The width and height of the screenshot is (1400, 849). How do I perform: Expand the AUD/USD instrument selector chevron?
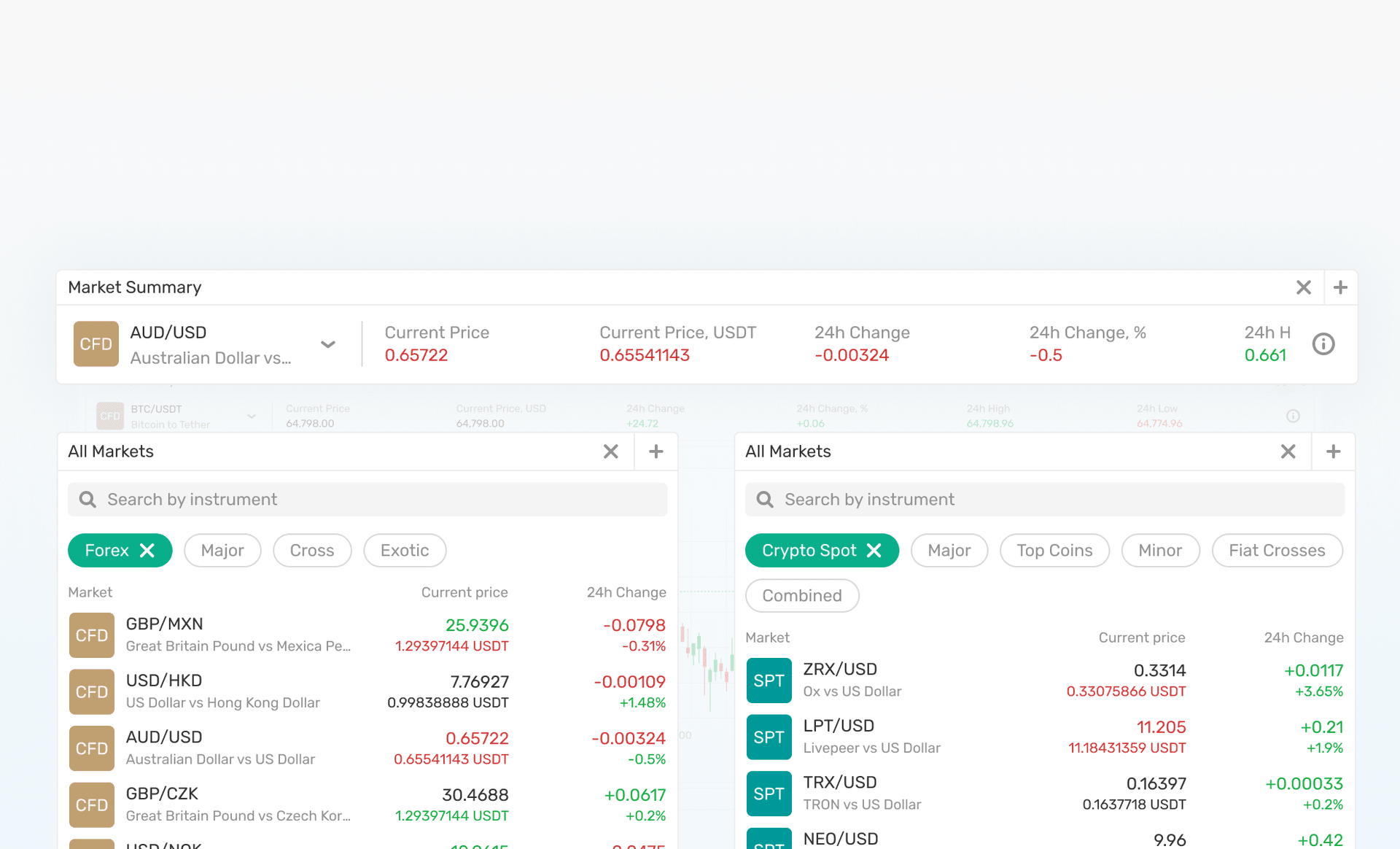click(x=328, y=344)
